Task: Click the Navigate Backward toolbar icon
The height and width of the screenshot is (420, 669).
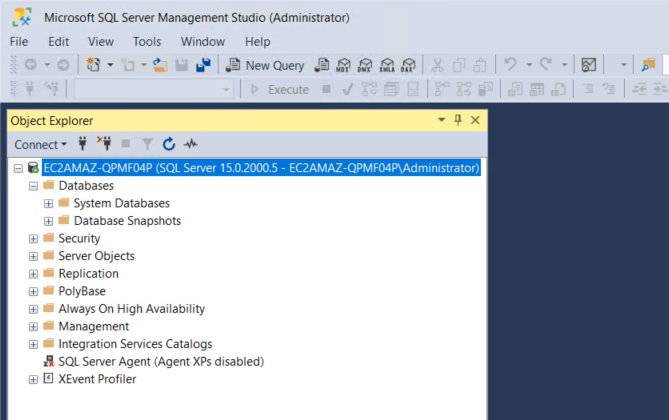Action: 31,65
